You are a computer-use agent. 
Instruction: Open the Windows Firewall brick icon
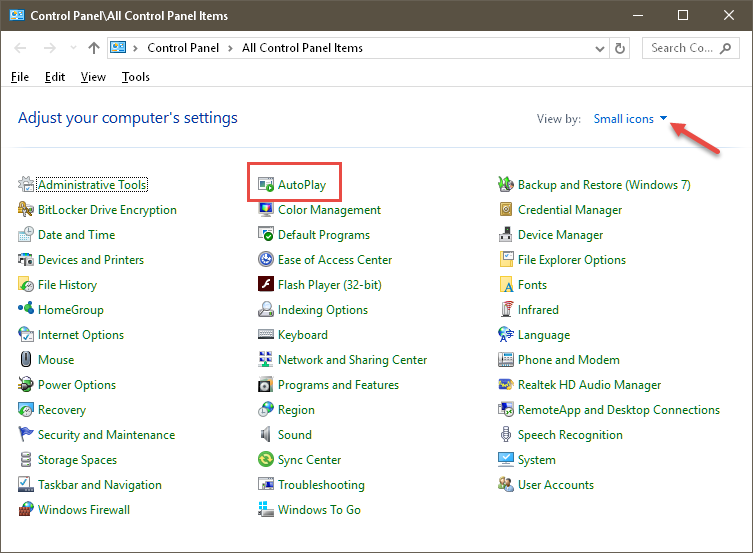[26, 509]
